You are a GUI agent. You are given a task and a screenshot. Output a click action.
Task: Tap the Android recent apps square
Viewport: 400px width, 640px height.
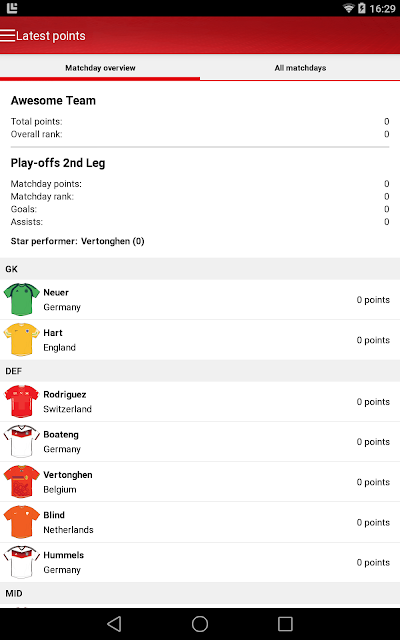point(285,624)
